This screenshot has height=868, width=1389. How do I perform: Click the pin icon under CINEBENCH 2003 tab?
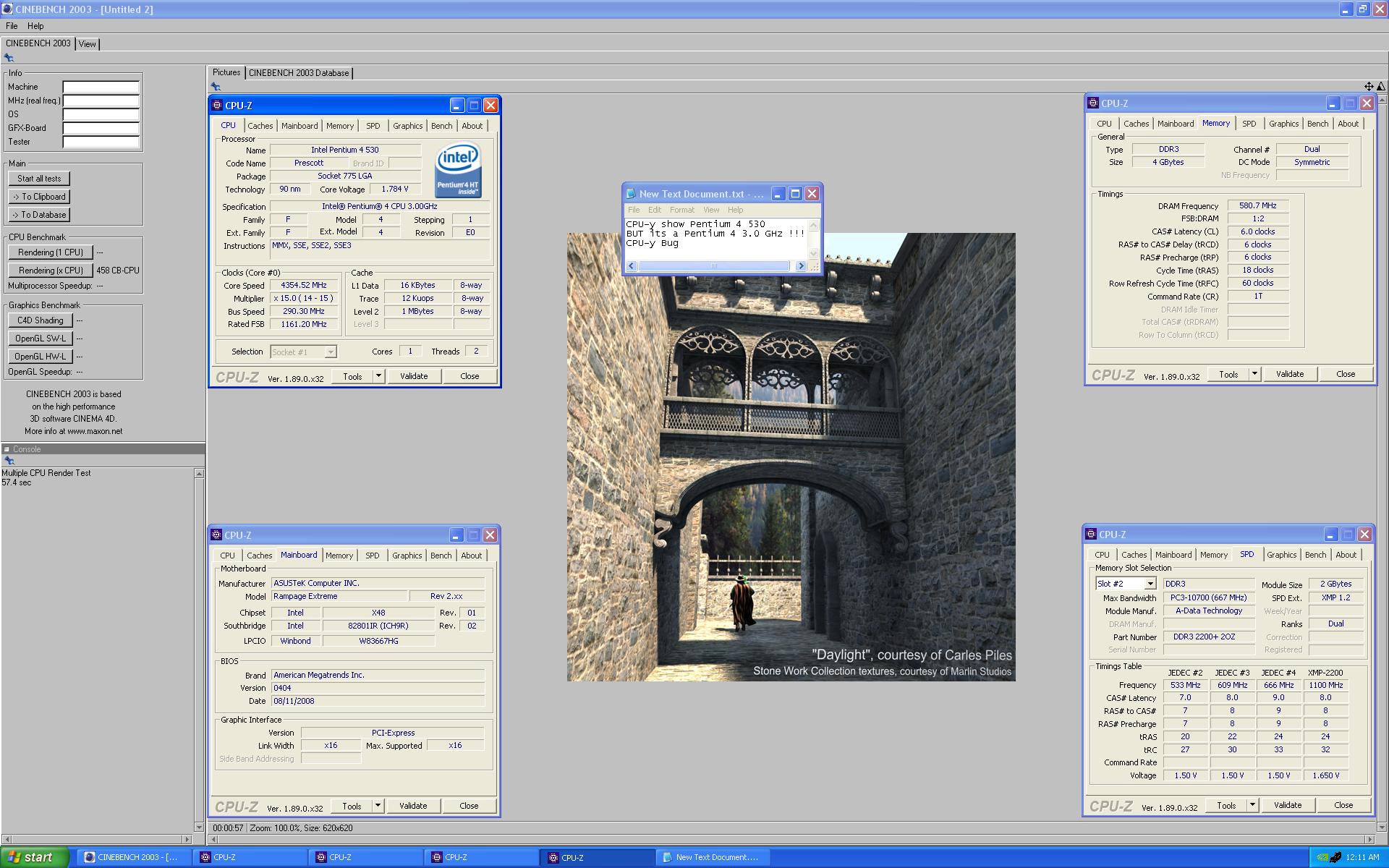(x=9, y=58)
